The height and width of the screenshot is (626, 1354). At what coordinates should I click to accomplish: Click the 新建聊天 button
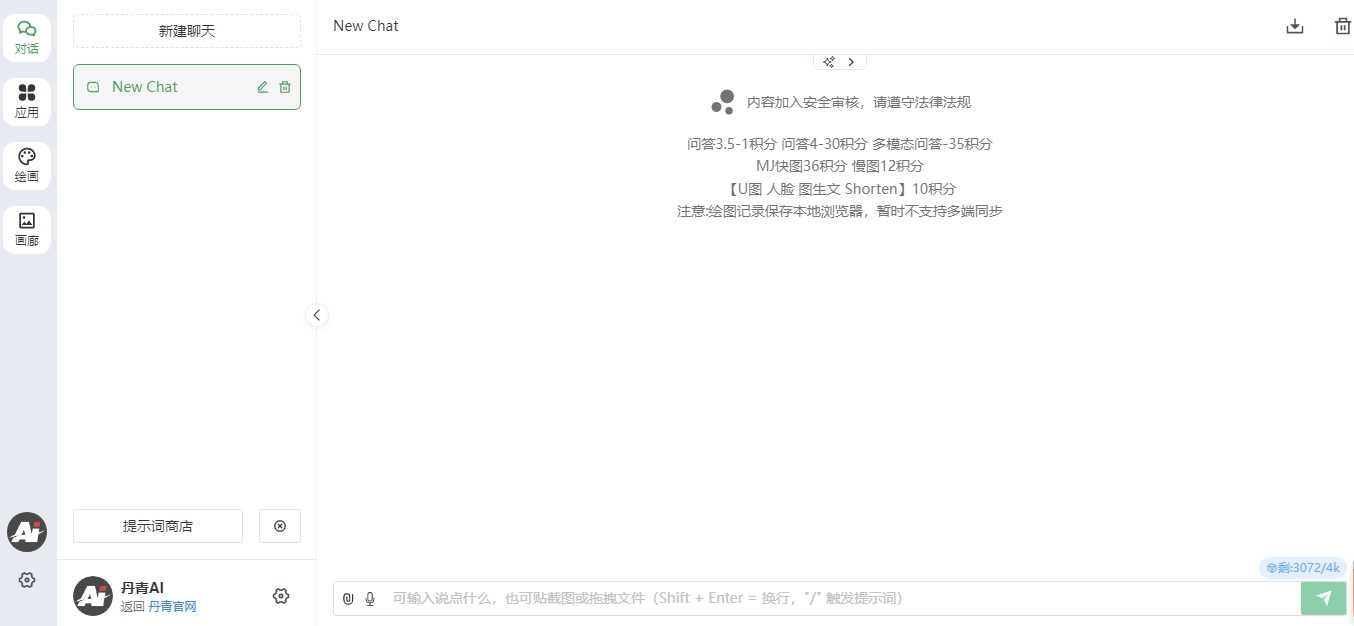(x=187, y=31)
